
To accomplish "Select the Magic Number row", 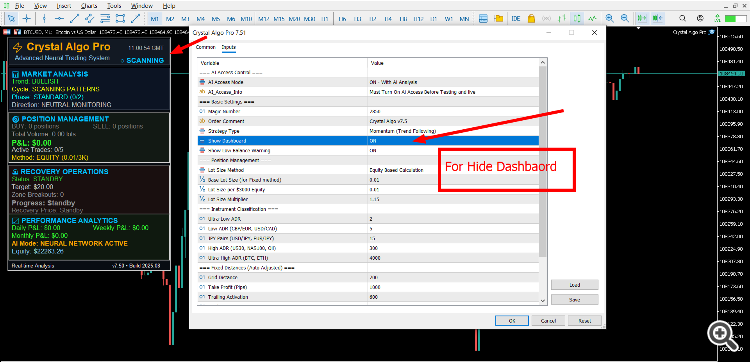I will (368, 111).
